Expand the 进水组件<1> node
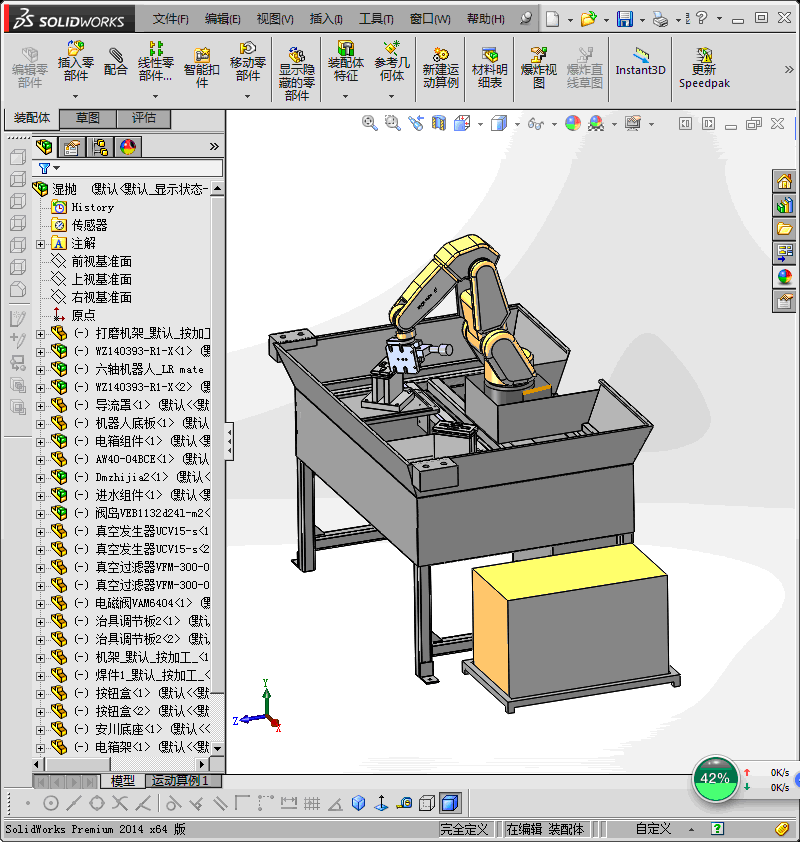Viewport: 800px width, 842px height. click(x=40, y=496)
